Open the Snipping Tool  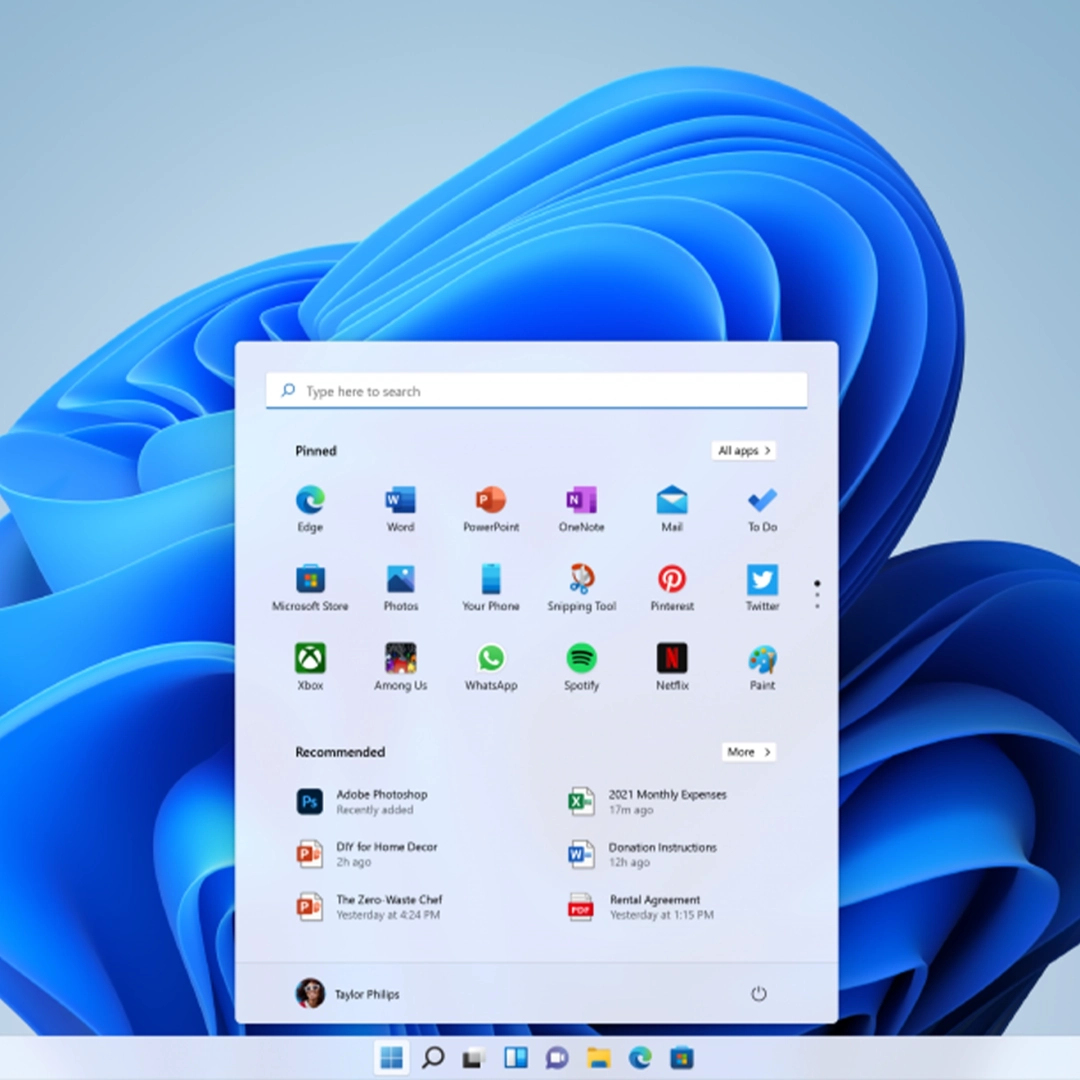[581, 588]
